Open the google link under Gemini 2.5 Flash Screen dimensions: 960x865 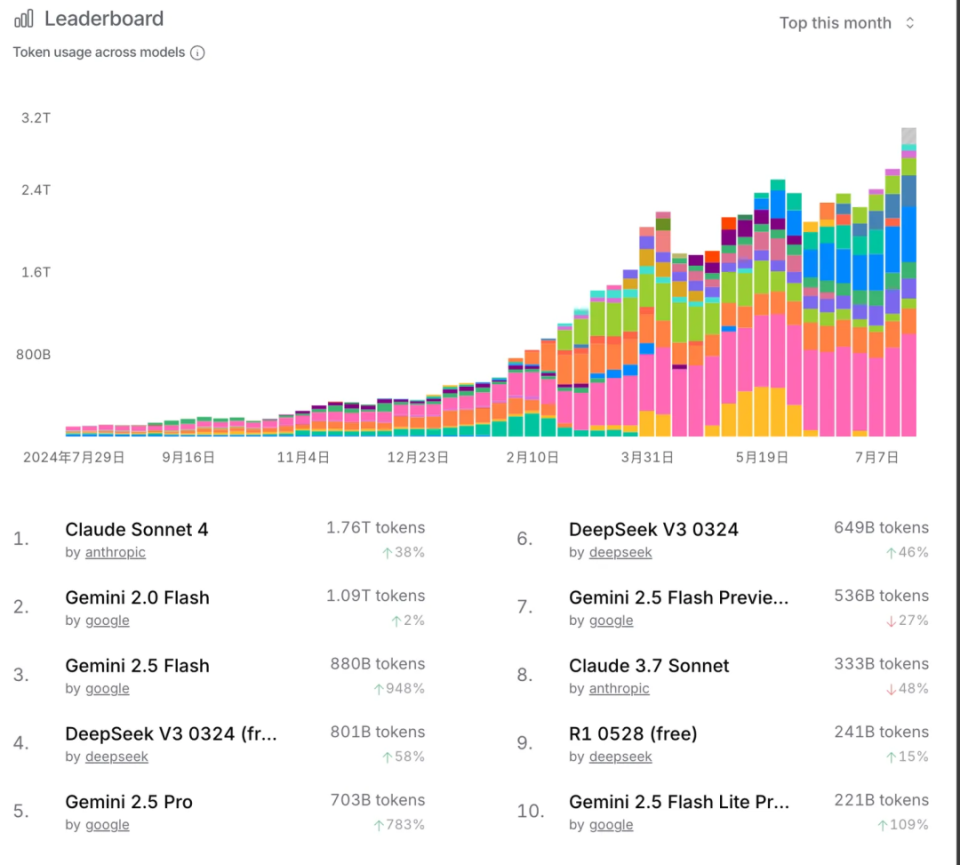tap(107, 688)
